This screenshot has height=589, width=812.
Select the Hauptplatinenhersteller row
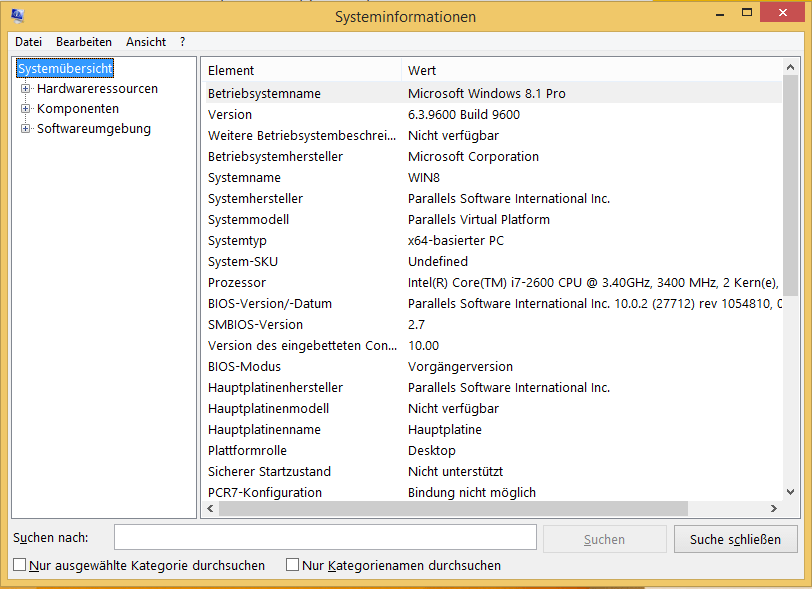pos(493,387)
